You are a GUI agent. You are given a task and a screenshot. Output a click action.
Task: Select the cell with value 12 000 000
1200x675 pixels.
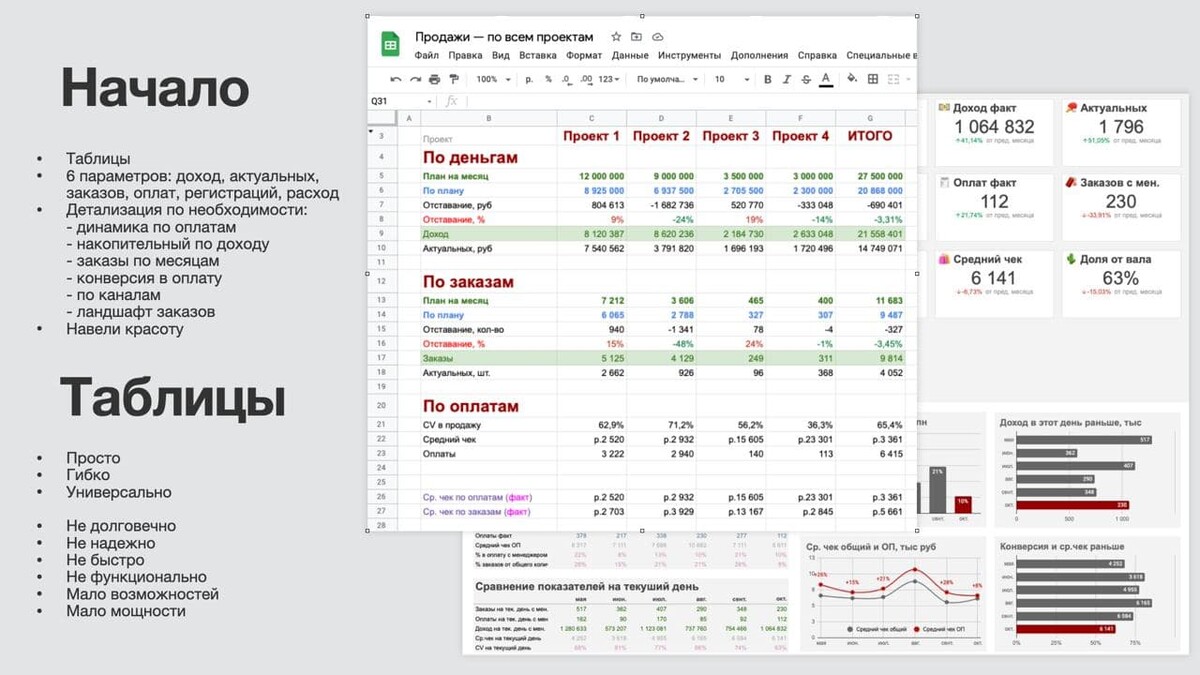(x=592, y=175)
